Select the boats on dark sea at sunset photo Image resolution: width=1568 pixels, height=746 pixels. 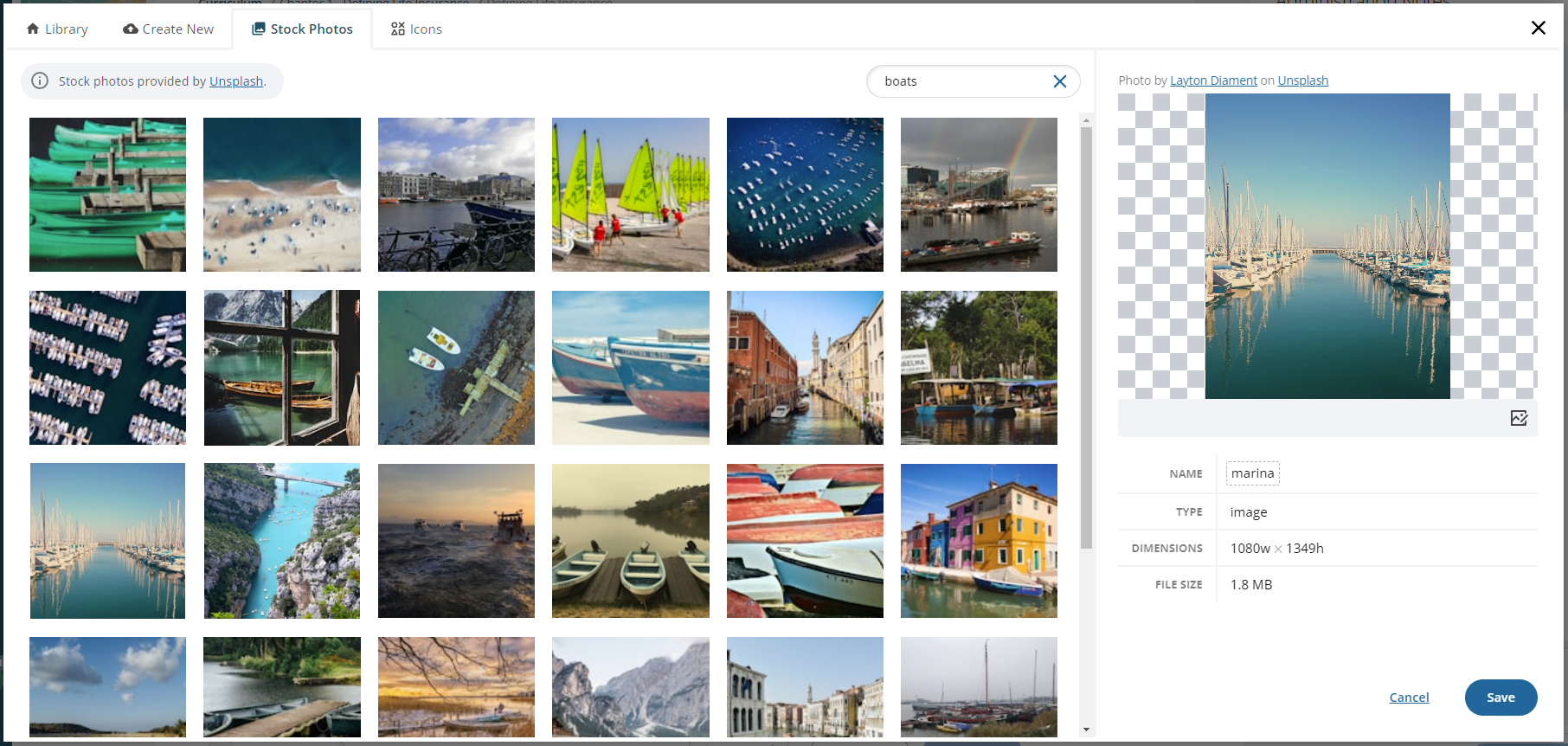(456, 541)
